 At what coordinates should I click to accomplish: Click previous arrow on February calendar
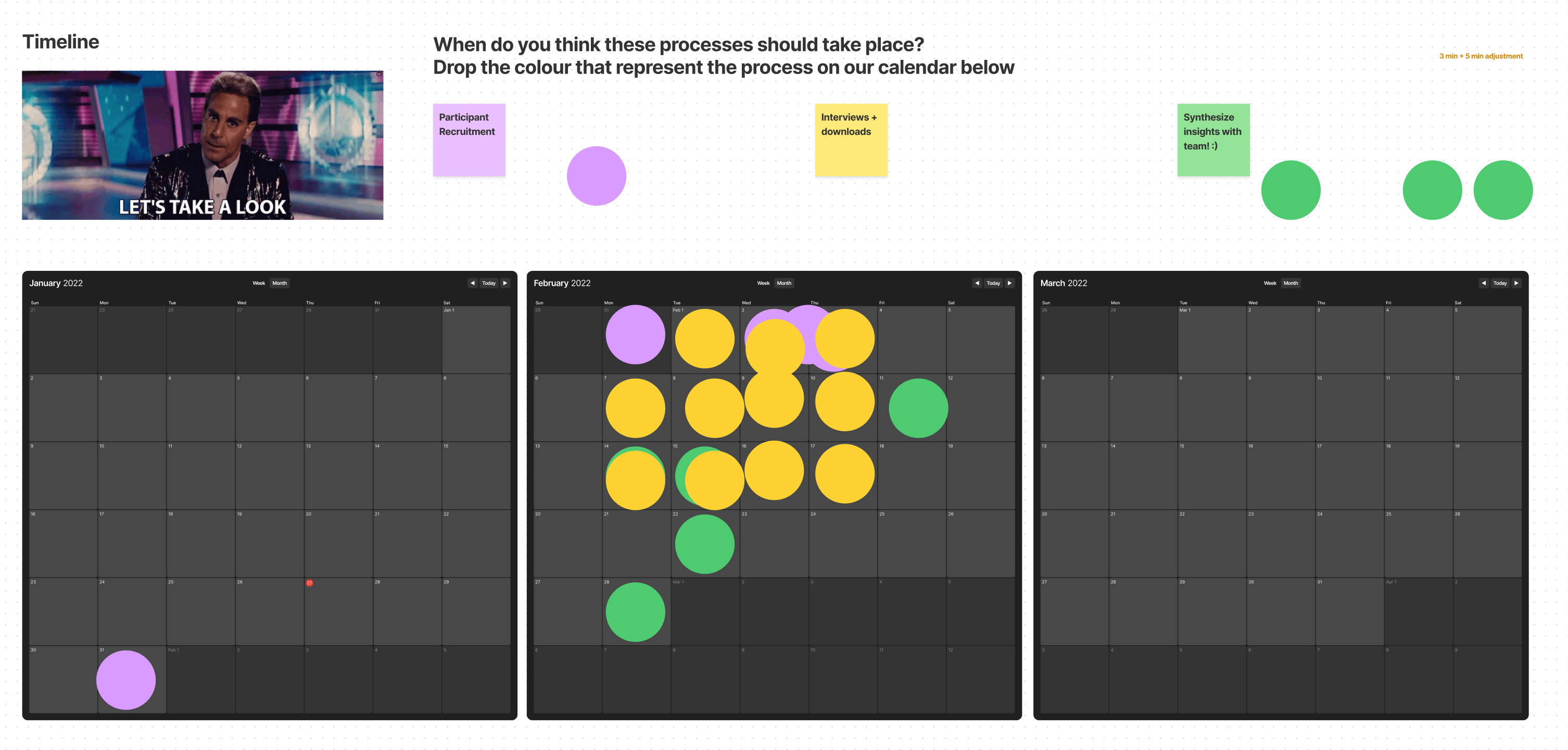tap(977, 283)
